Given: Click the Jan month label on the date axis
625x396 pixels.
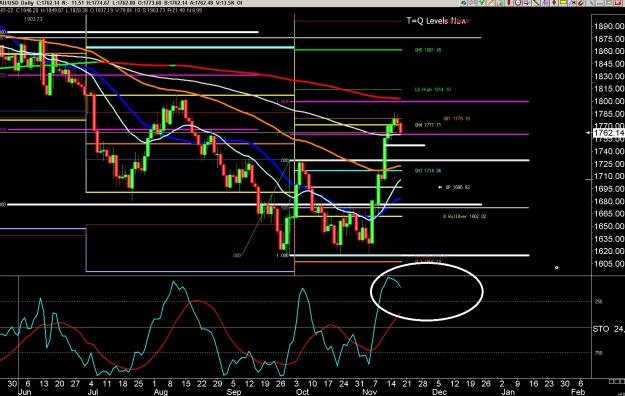Looking at the screenshot, I should click(x=508, y=392).
